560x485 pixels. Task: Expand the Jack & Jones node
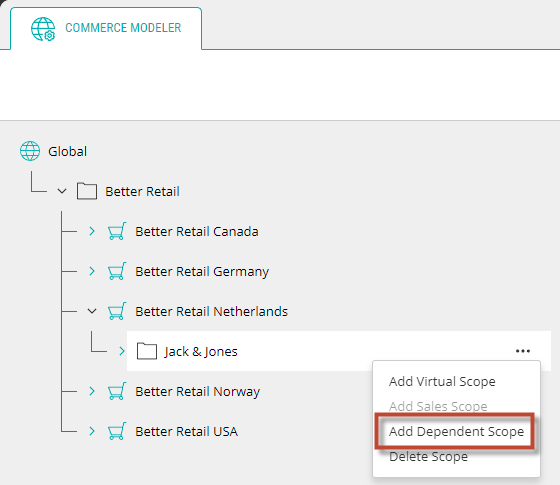tap(122, 351)
